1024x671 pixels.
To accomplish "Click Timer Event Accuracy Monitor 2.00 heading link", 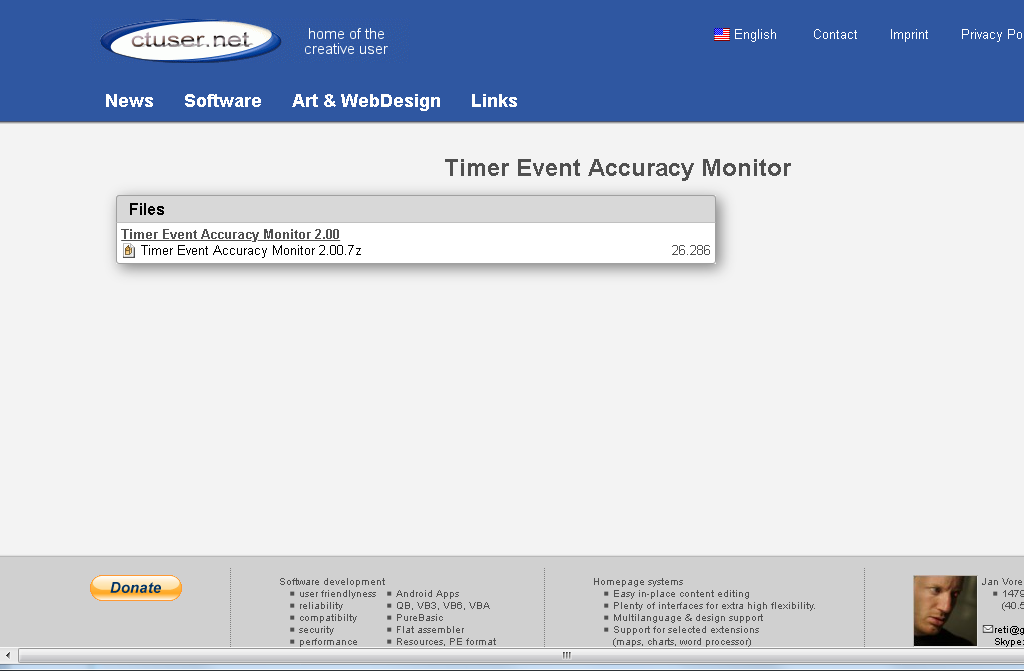I will pyautogui.click(x=230, y=235).
